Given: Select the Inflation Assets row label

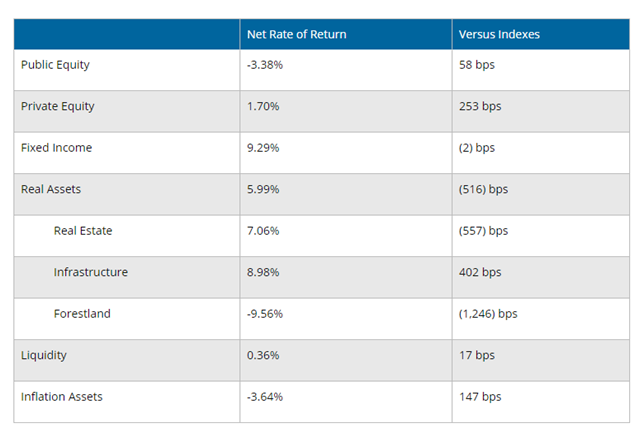Looking at the screenshot, I should [62, 397].
